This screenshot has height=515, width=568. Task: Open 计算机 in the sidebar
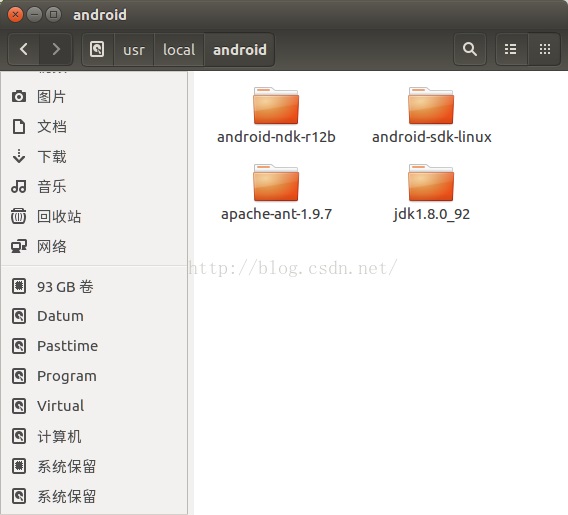click(59, 436)
